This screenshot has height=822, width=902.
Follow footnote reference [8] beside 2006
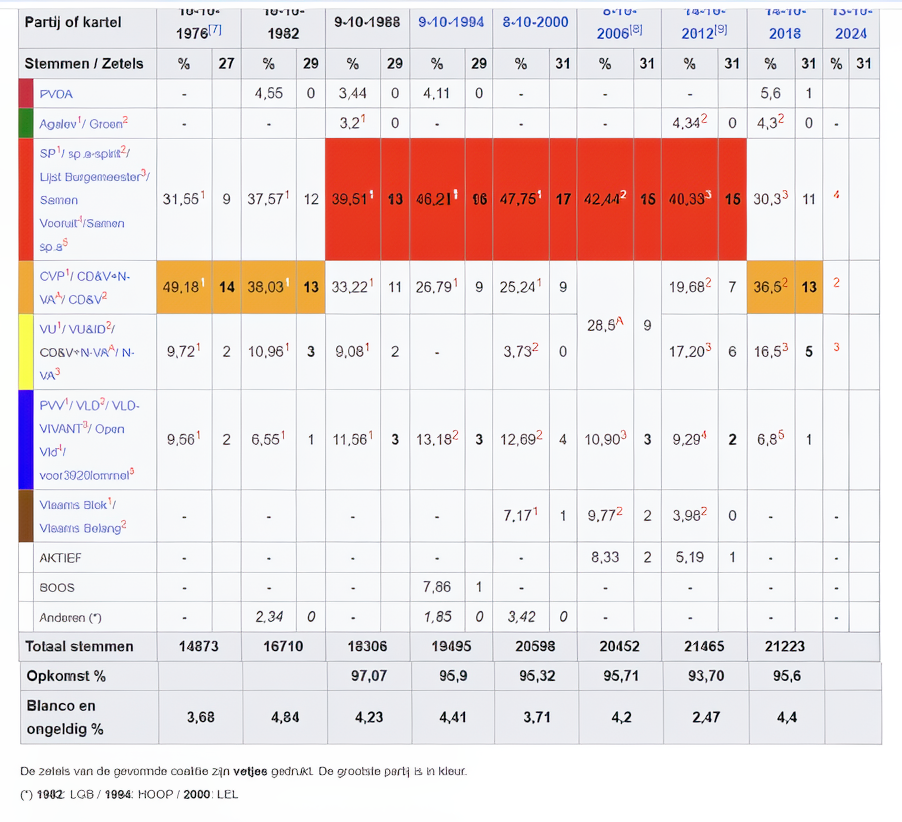[635, 29]
